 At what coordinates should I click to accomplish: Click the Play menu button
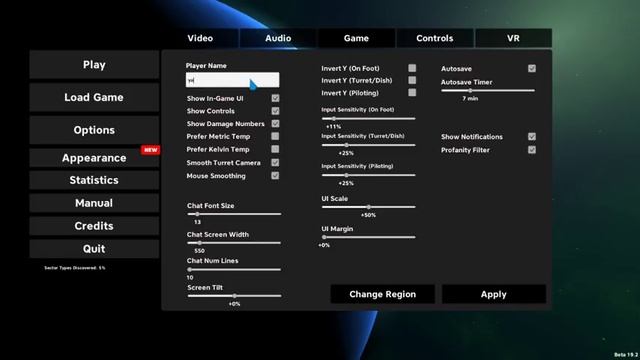coord(94,64)
